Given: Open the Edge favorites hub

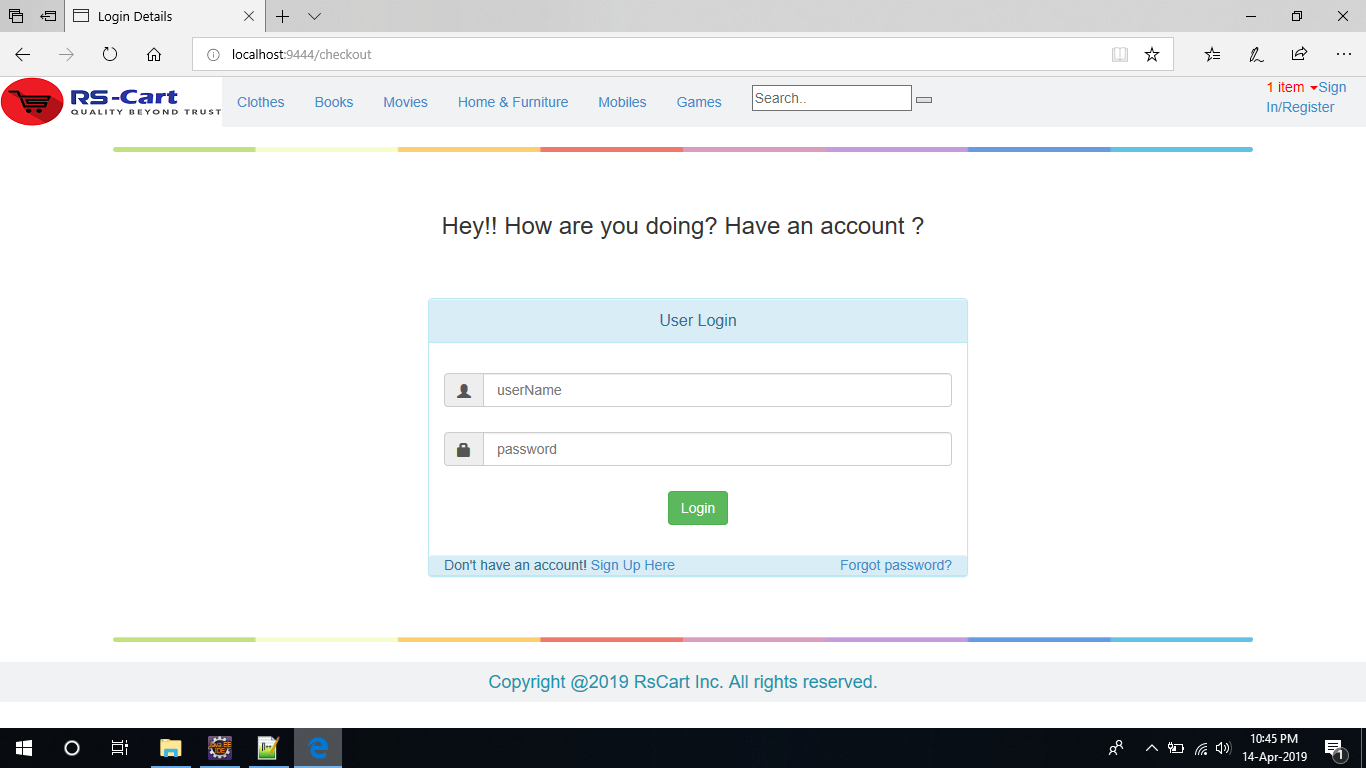Looking at the screenshot, I should pyautogui.click(x=1212, y=54).
